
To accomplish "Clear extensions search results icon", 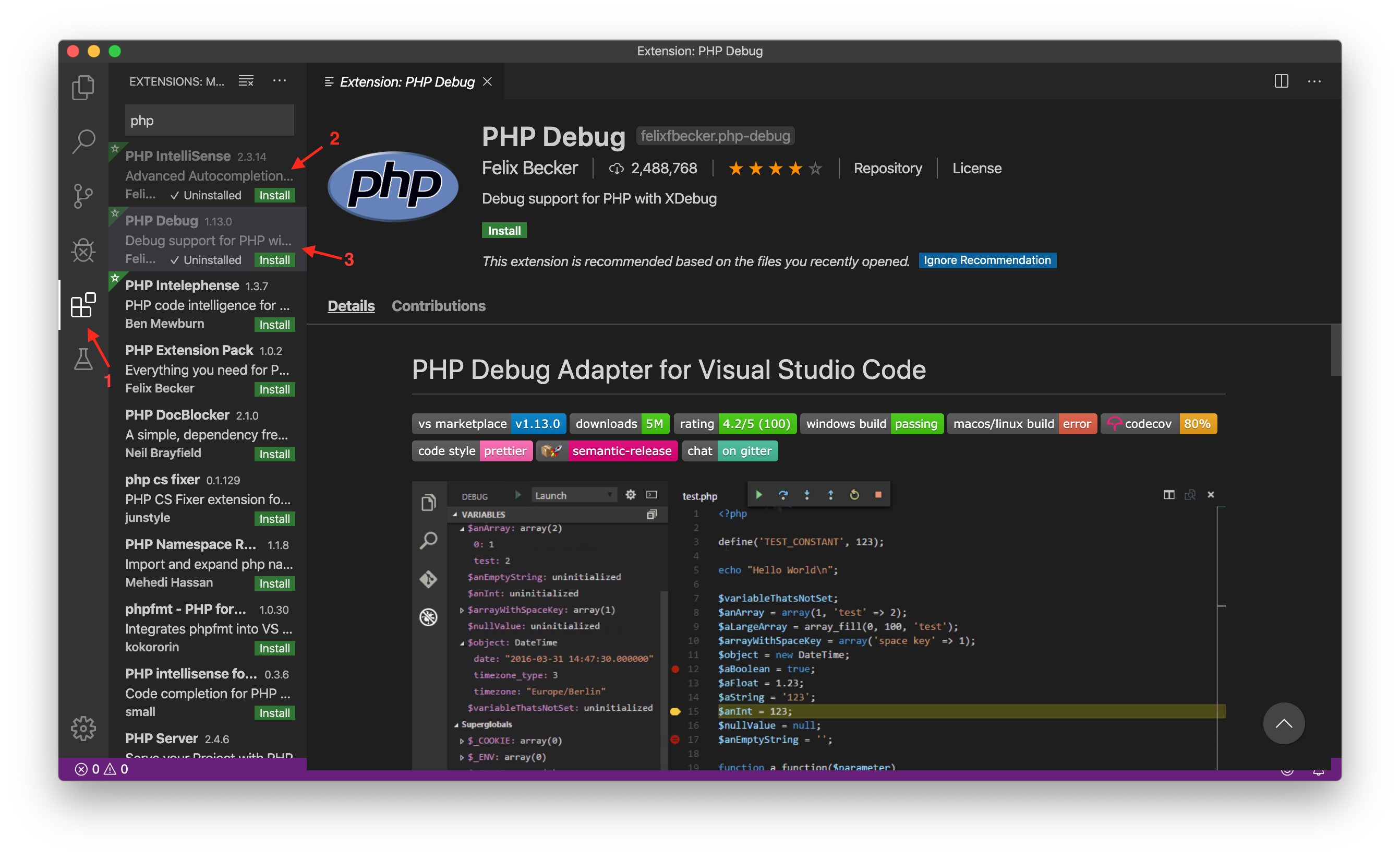I will coord(246,81).
